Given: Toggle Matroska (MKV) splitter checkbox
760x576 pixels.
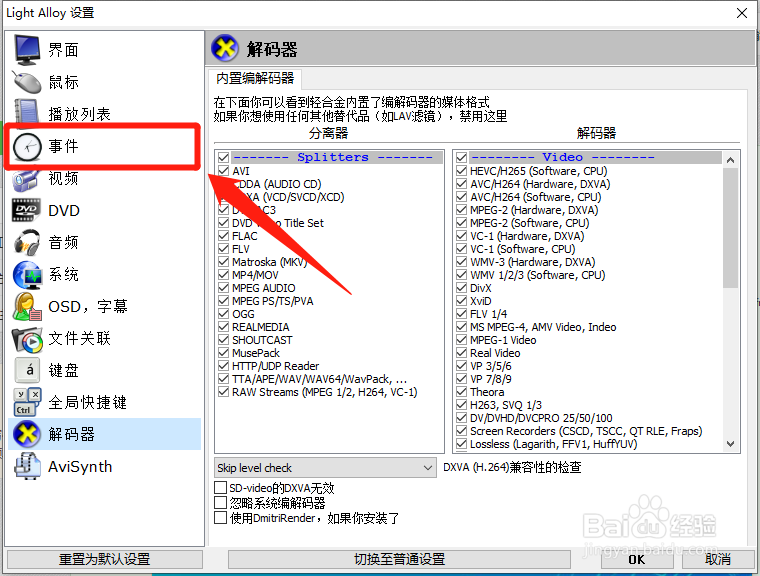Looking at the screenshot, I should click(x=223, y=262).
